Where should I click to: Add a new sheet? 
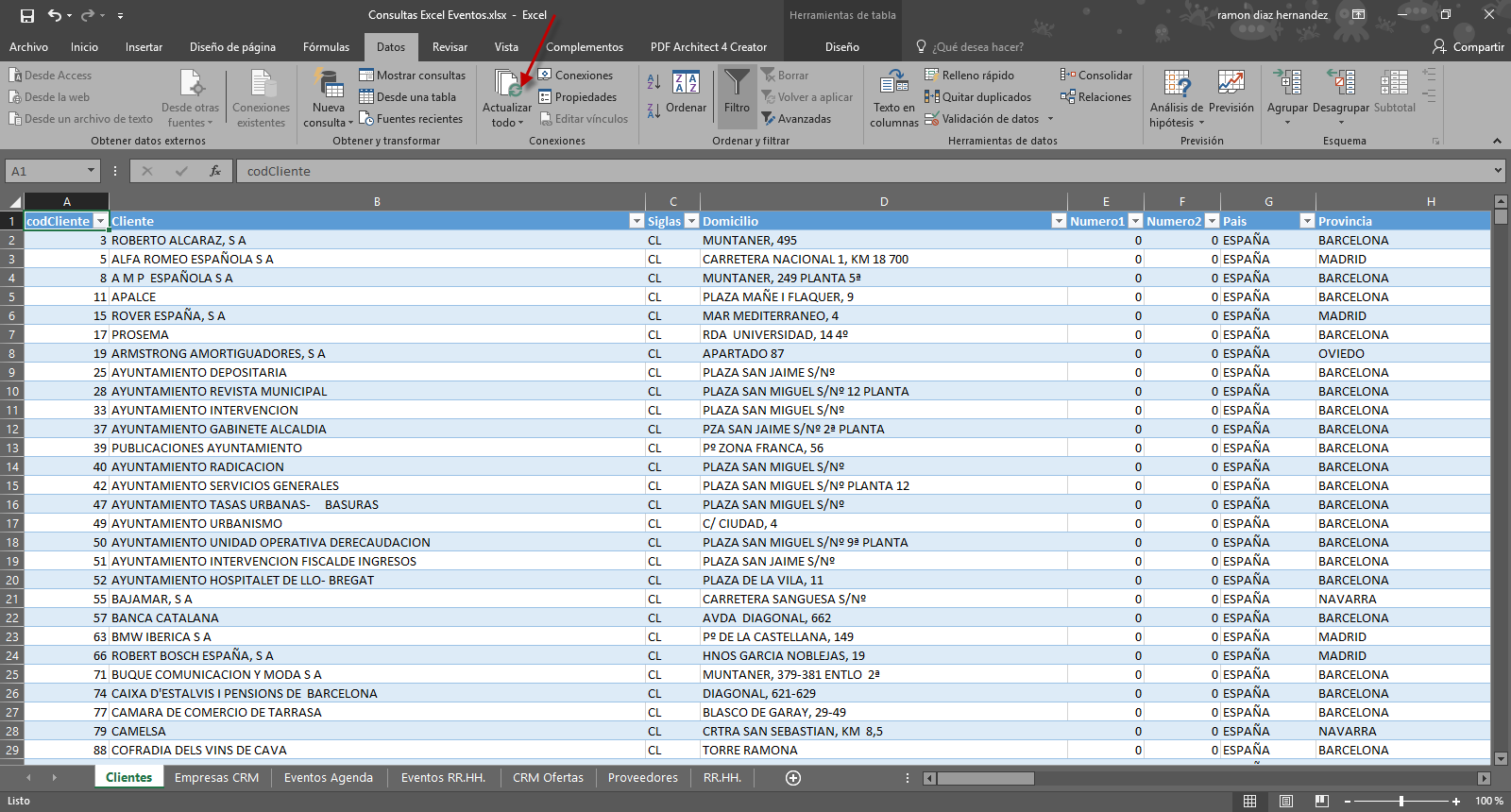click(793, 778)
